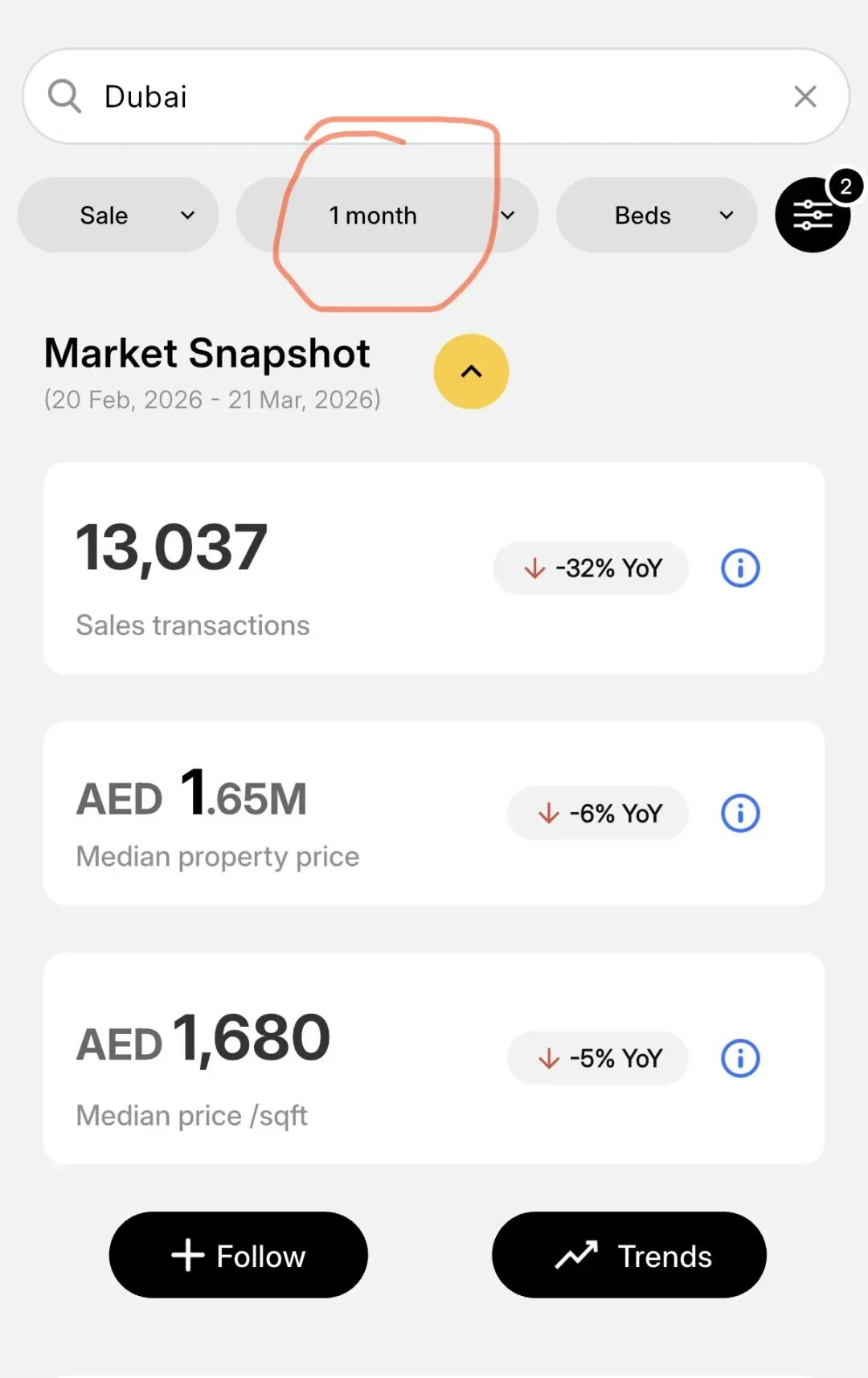The height and width of the screenshot is (1378, 868).
Task: Open info for Median price per sqft
Action: click(x=739, y=1058)
